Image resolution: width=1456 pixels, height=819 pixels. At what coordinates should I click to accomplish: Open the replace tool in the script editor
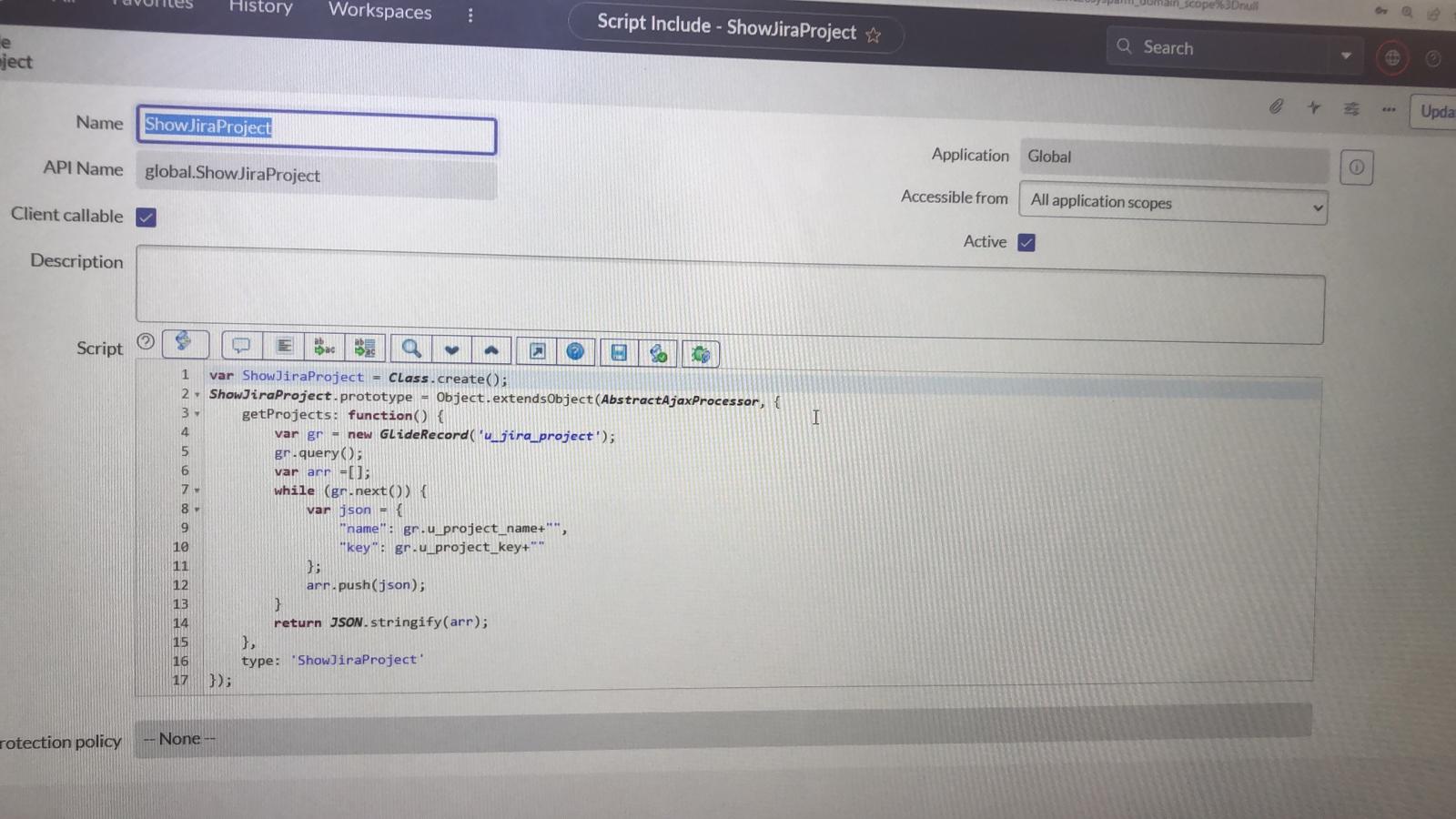[324, 347]
